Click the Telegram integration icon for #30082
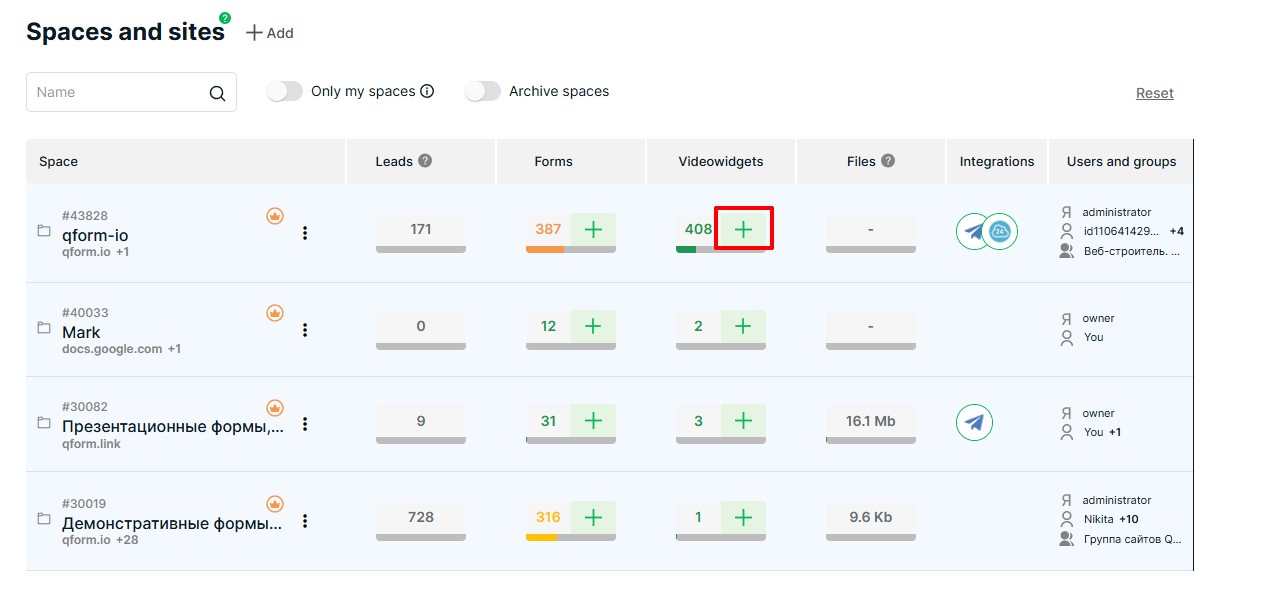This screenshot has height=616, width=1265. pos(974,422)
